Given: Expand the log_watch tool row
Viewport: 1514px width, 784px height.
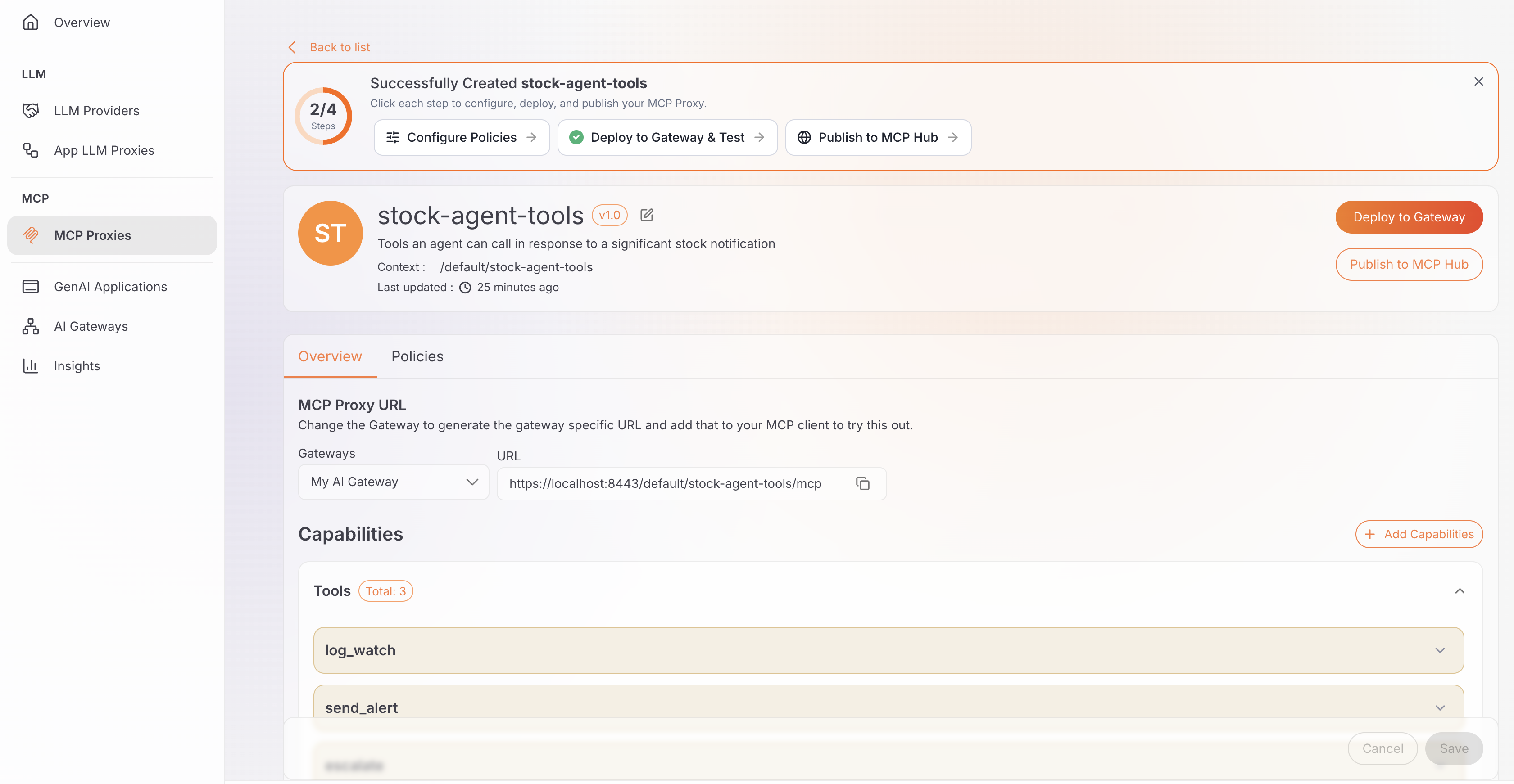Looking at the screenshot, I should click(x=888, y=650).
